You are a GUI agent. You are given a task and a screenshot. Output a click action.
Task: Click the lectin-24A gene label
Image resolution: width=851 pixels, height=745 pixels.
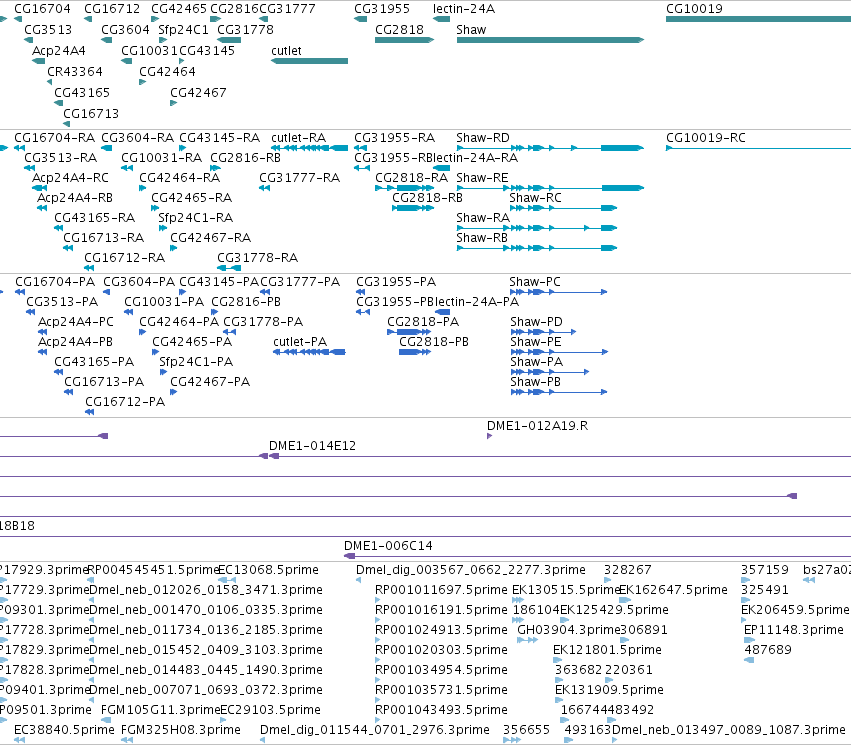464,9
